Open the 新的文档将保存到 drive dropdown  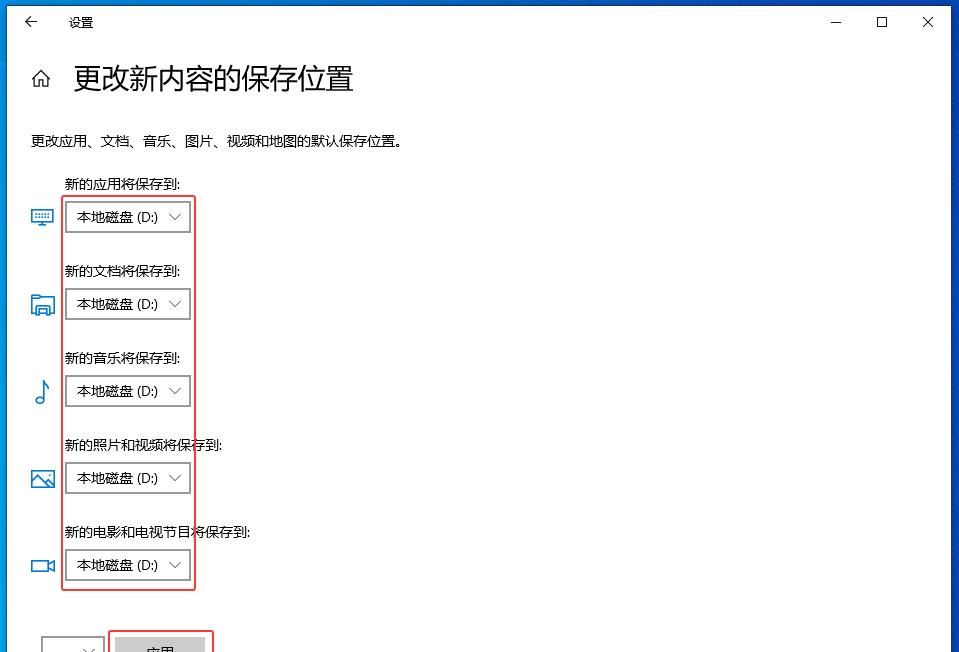[127, 304]
